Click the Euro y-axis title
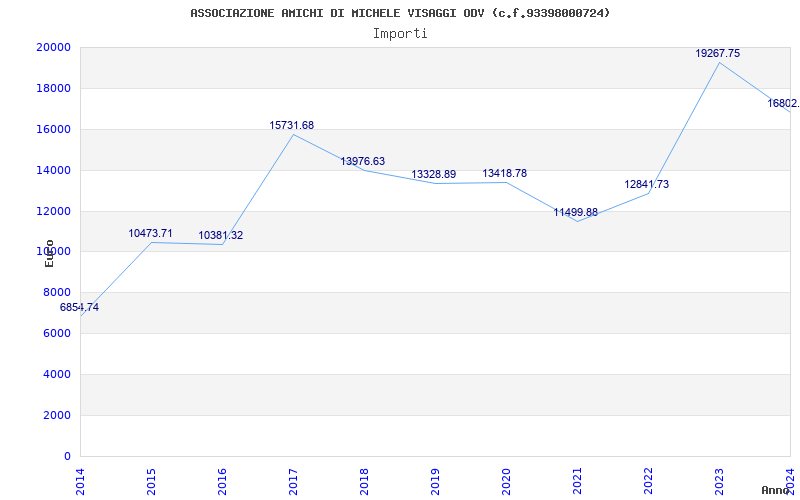The image size is (800, 500). 49,253
